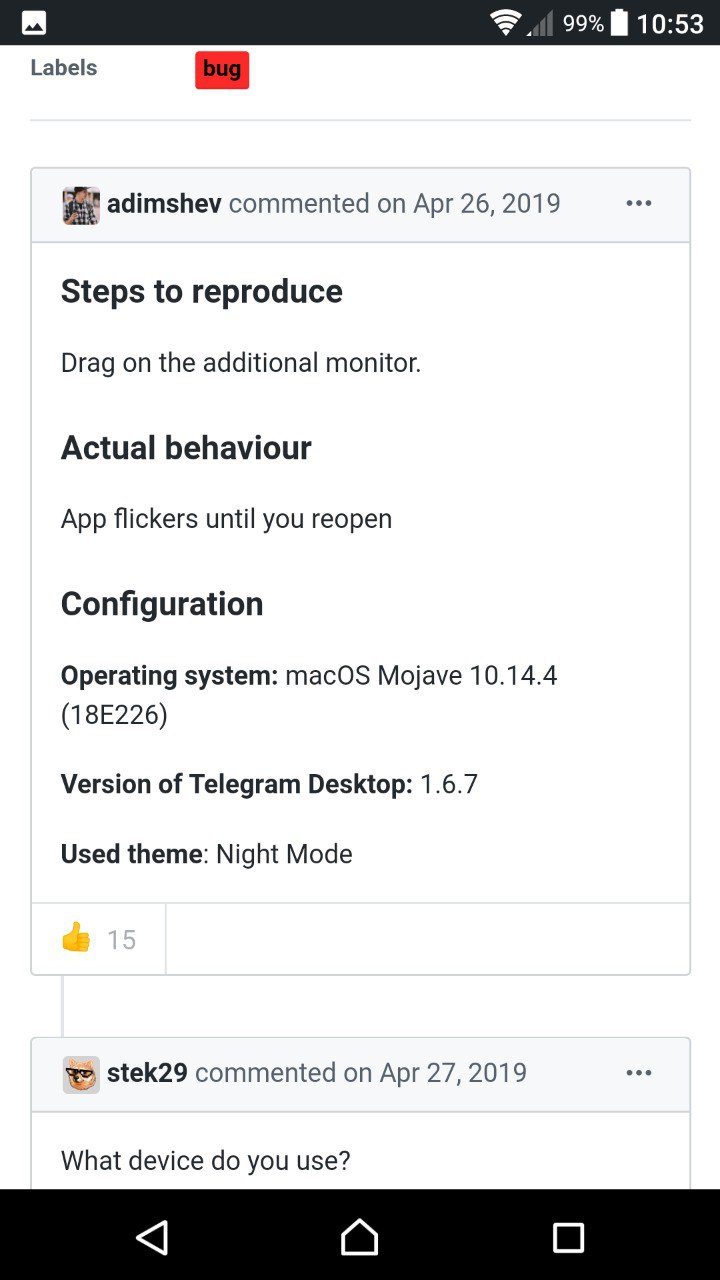Click the '(18E226)' build number text
Viewport: 720px width, 1280px height.
click(114, 716)
